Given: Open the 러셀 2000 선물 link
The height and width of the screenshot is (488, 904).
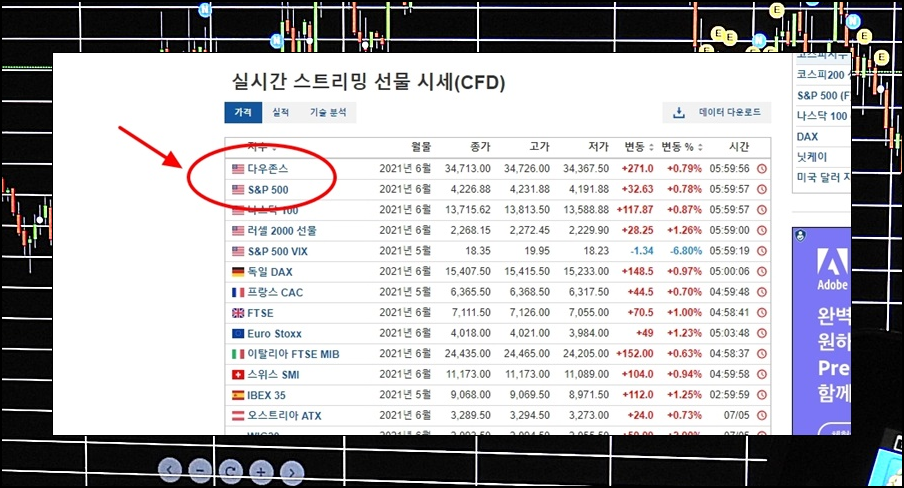Looking at the screenshot, I should coord(282,231).
